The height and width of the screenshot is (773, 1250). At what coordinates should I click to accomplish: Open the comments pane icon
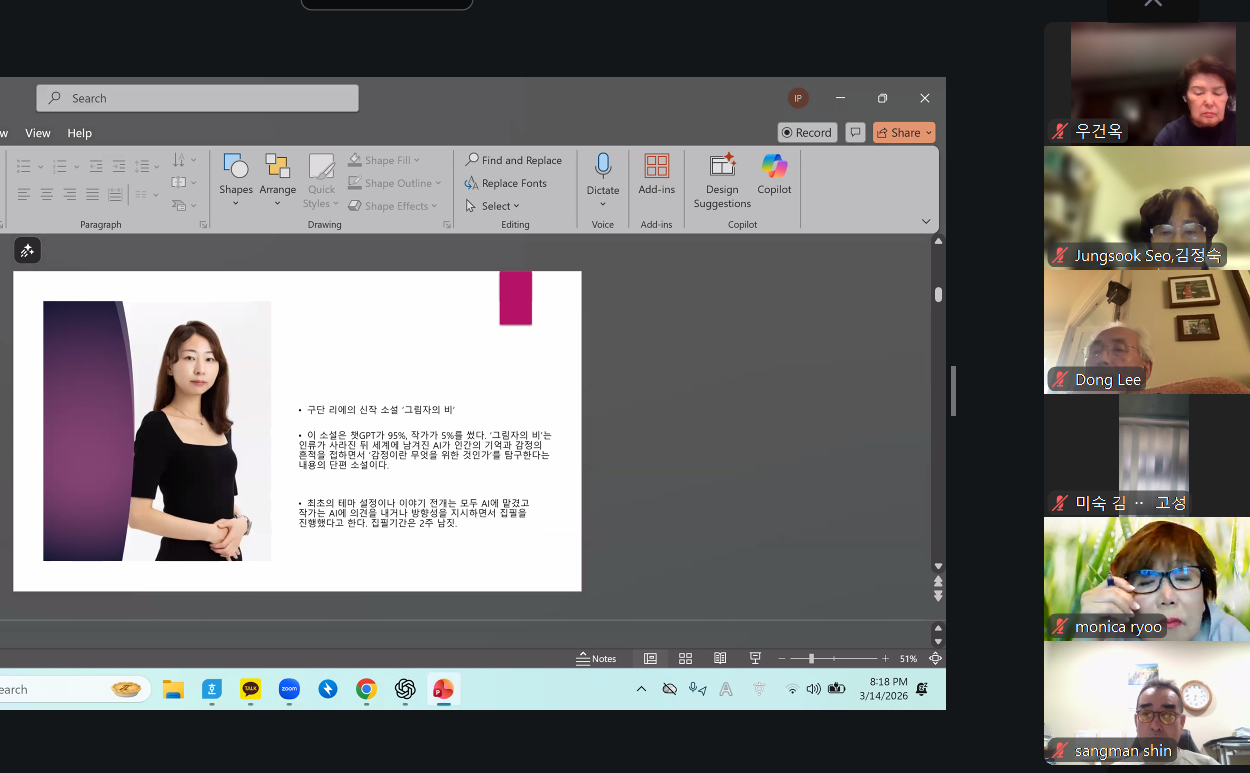pos(855,132)
